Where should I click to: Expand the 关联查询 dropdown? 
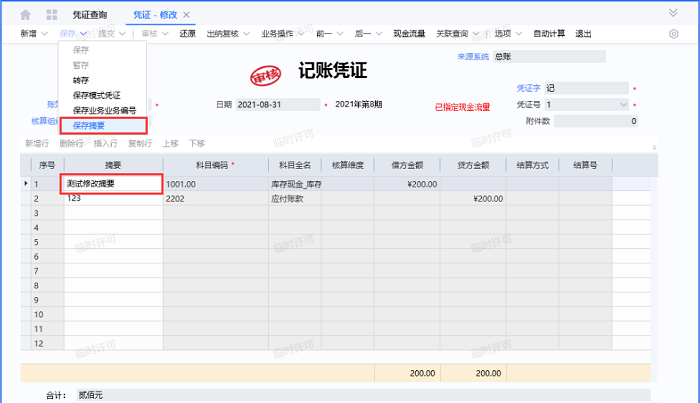click(x=475, y=34)
